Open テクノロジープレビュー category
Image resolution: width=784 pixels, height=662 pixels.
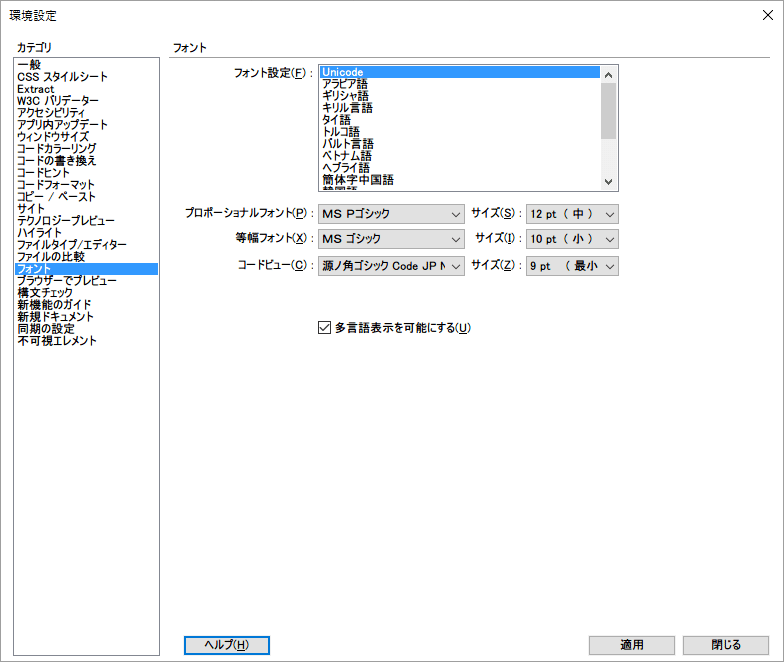click(x=86, y=220)
